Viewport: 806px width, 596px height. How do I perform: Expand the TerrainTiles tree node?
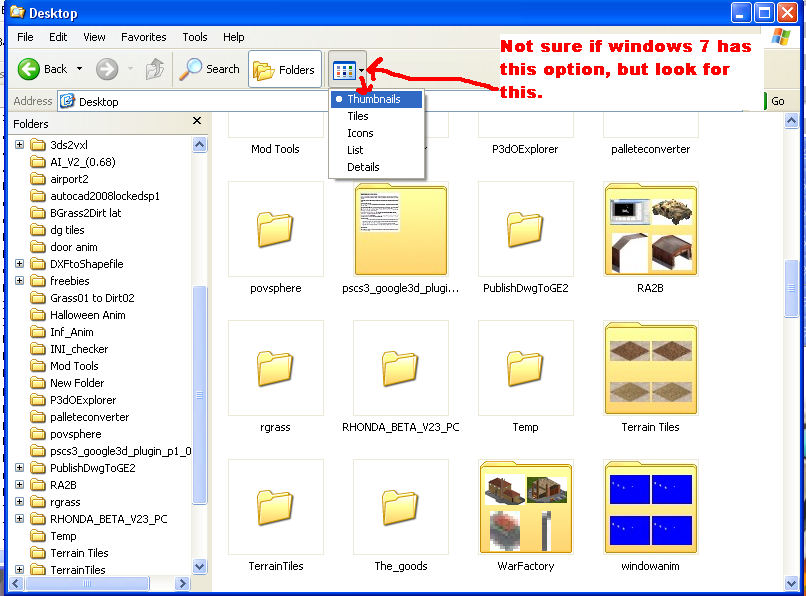20,570
